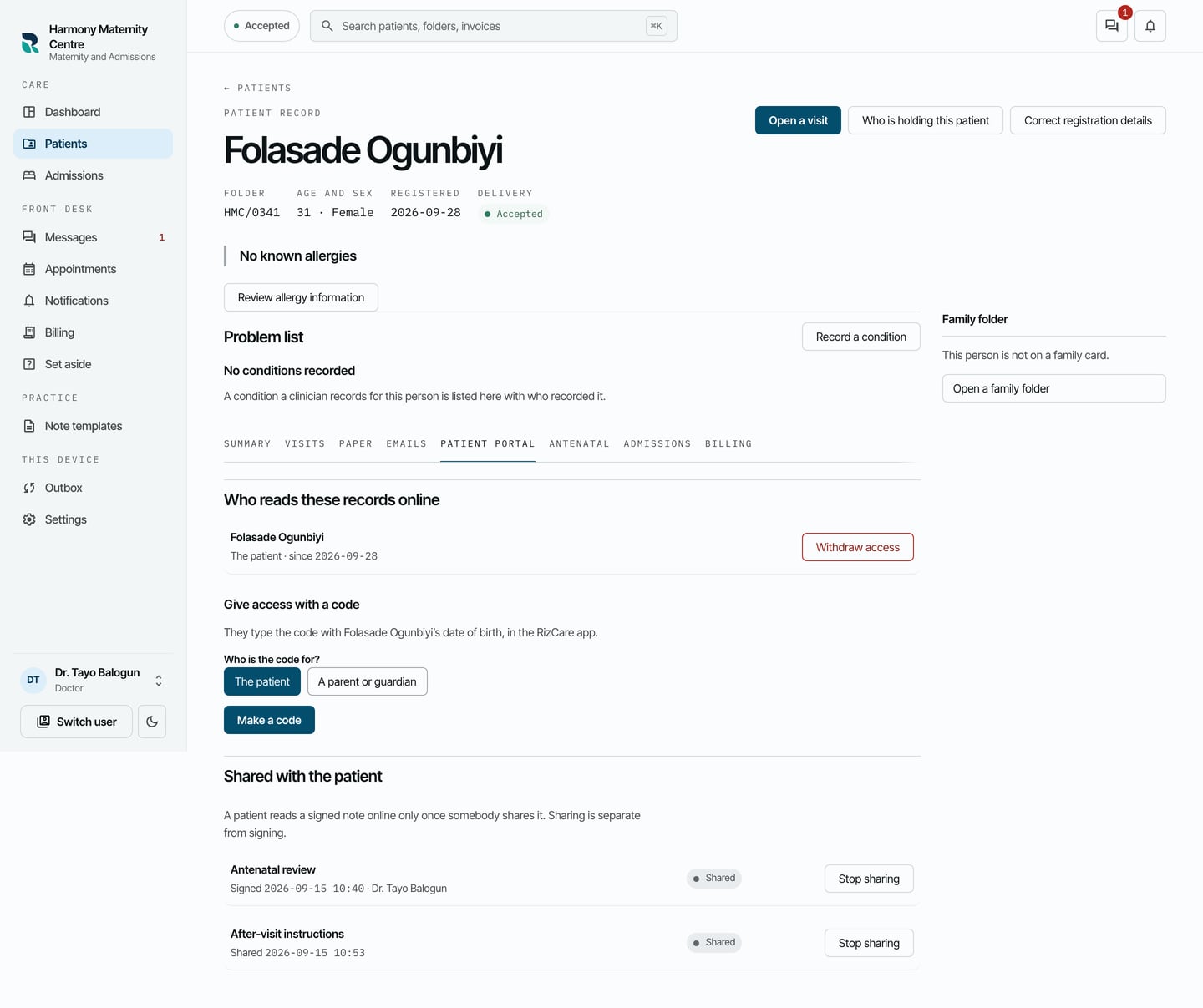
Task: Click Make a code button
Action: [269, 720]
